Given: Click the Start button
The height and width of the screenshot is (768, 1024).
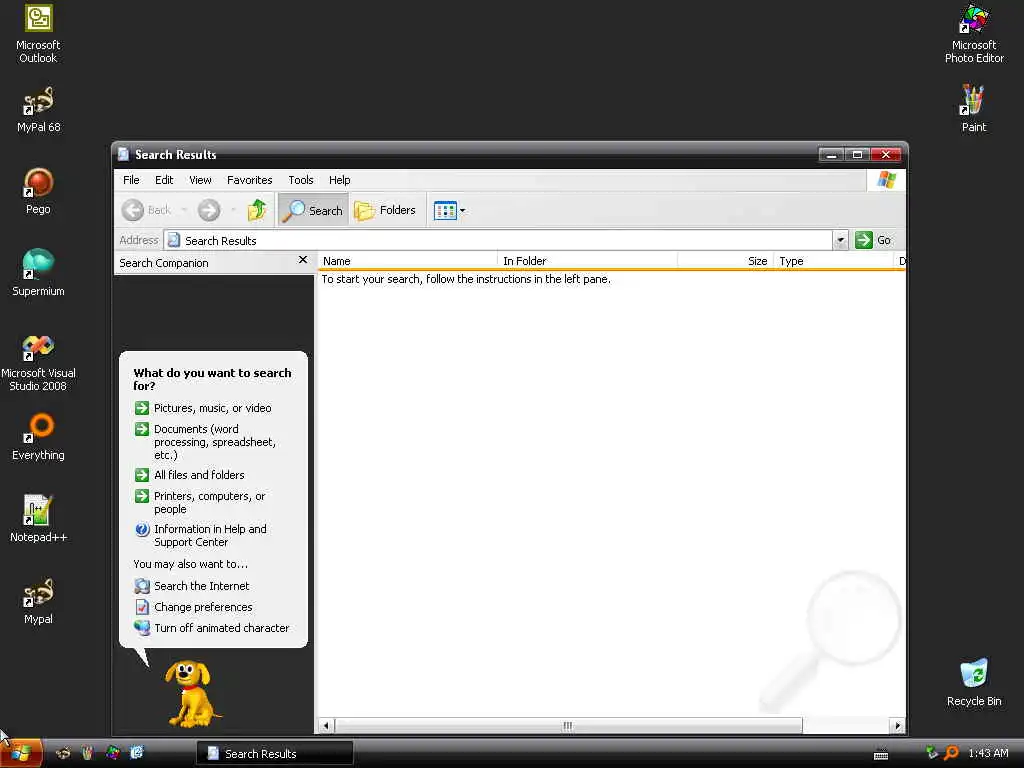Looking at the screenshot, I should pos(21,754).
